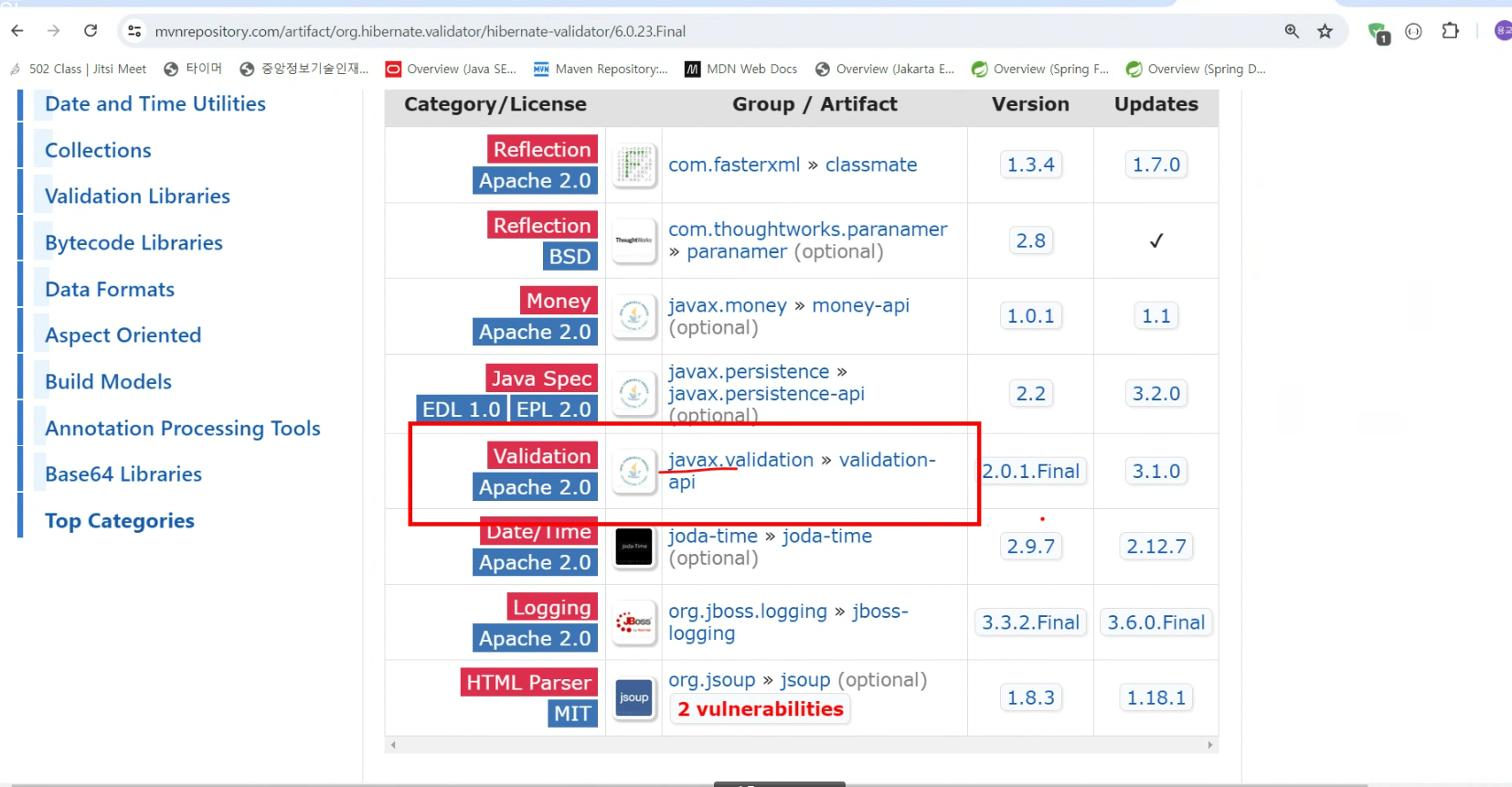Select paranamer version 2.8

click(x=1030, y=240)
